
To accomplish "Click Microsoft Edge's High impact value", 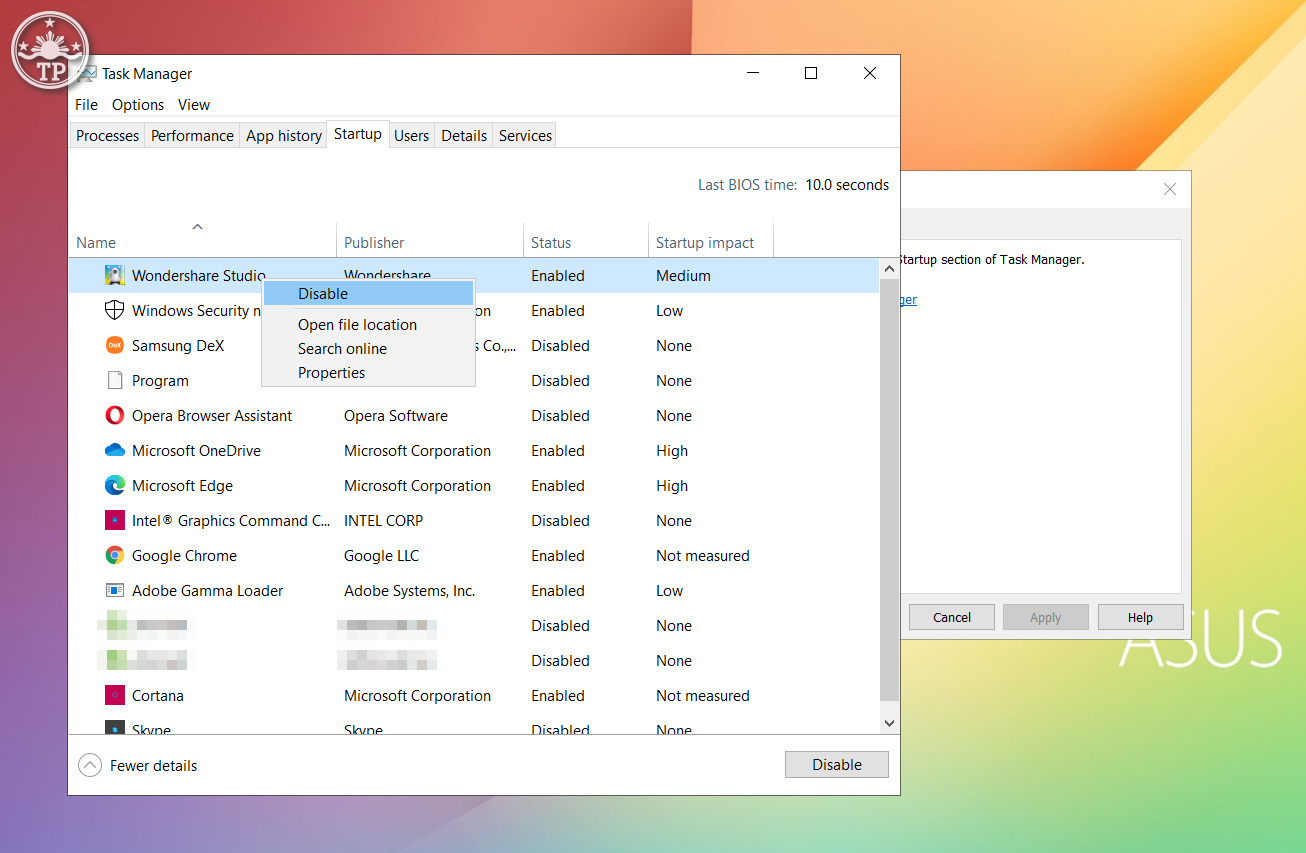I will point(672,486).
